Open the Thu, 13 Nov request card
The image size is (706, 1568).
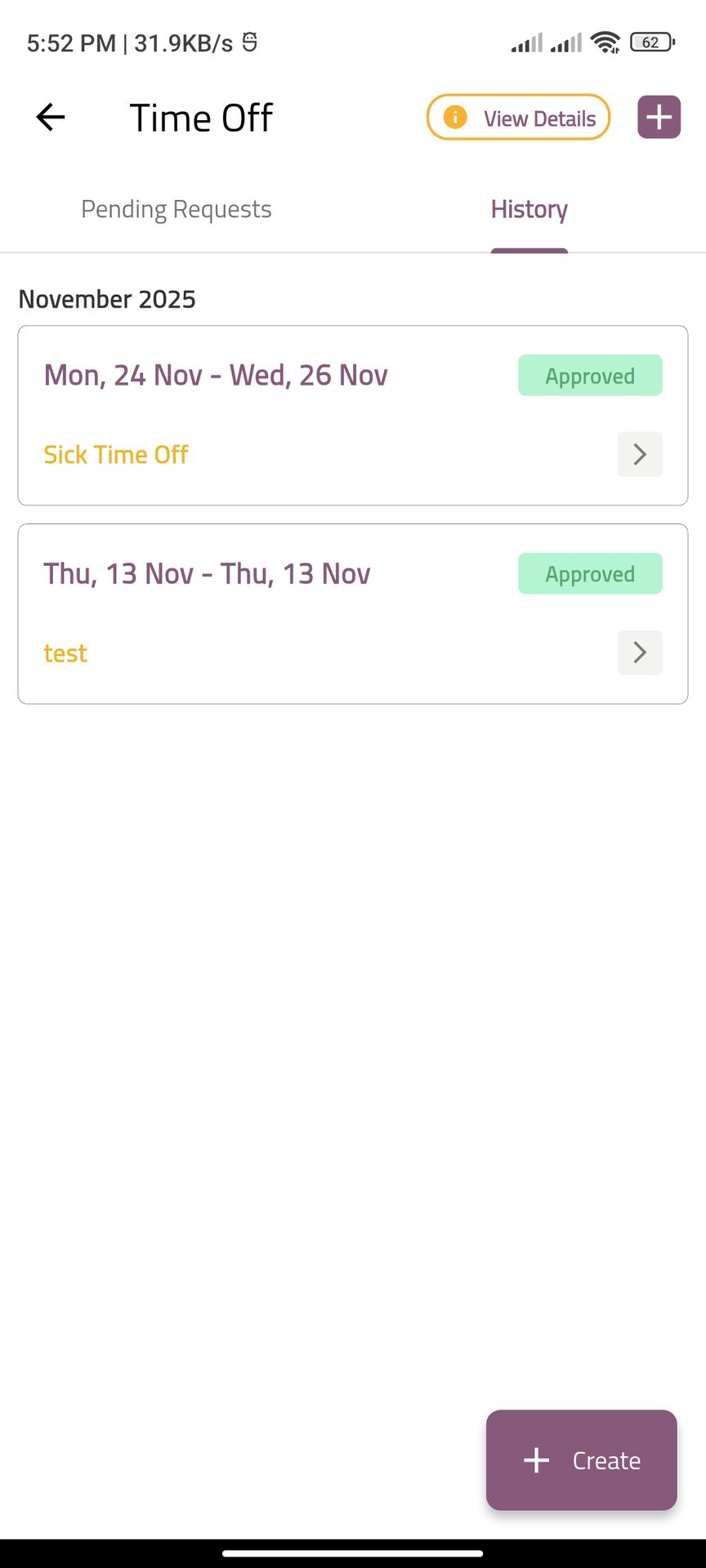coord(207,574)
